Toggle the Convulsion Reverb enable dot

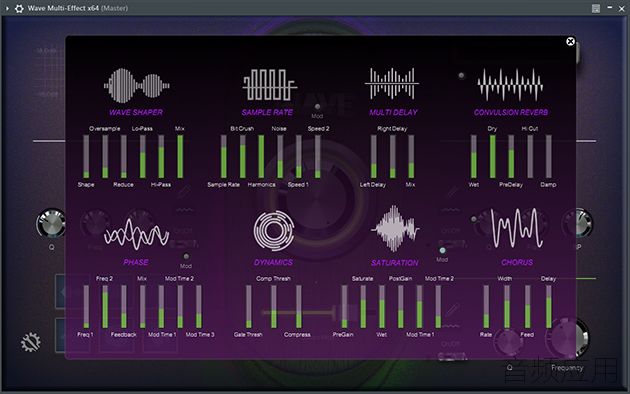[x=461, y=75]
